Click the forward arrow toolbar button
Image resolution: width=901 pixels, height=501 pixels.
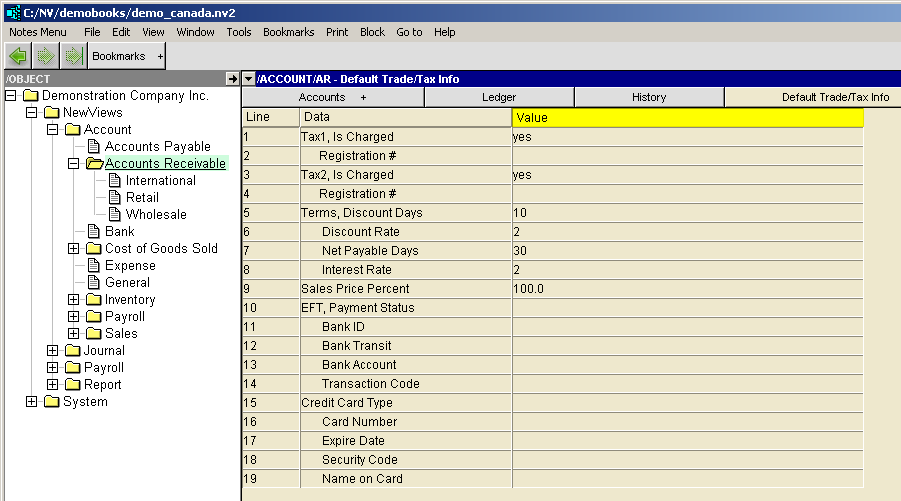[45, 56]
